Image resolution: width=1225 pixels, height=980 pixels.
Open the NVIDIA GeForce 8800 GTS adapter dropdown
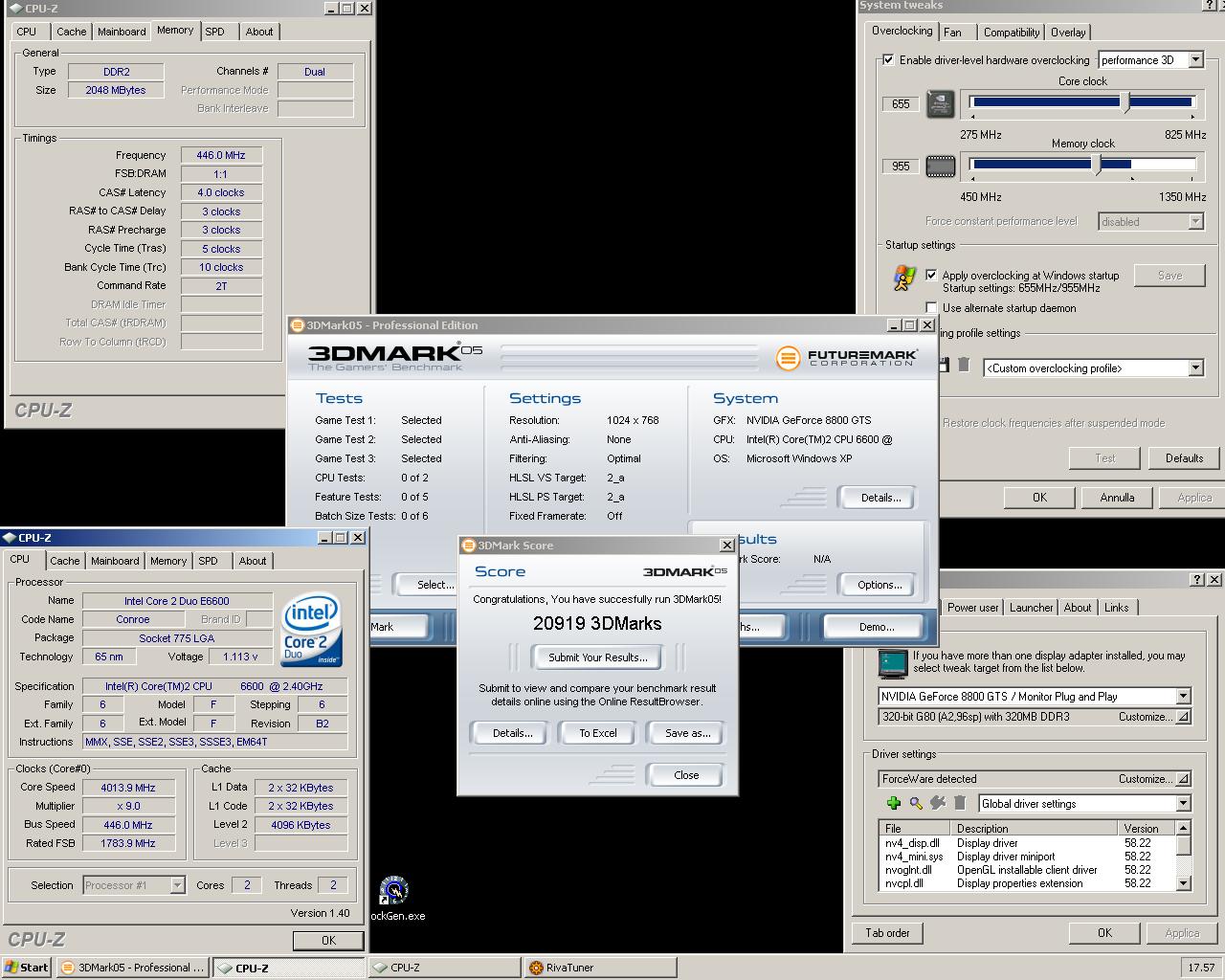point(1183,696)
